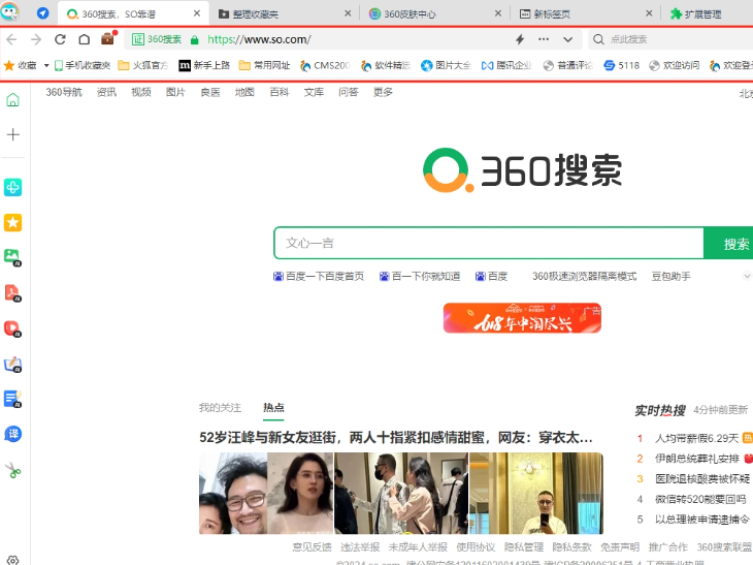Go back using the back arrow
753x565 pixels.
12,39
